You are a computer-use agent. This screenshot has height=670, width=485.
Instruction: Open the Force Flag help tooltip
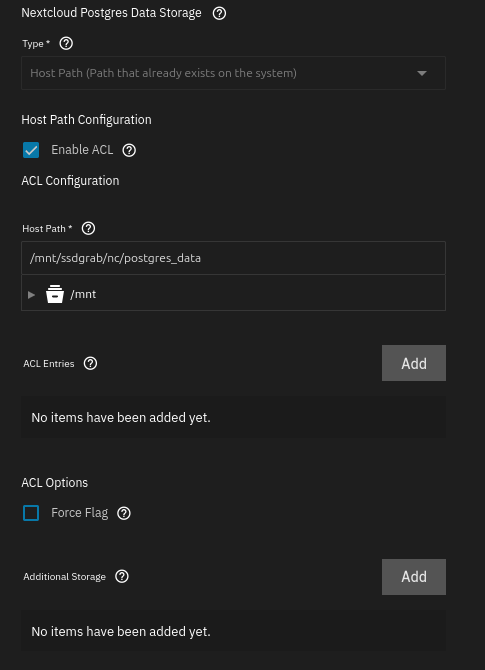click(124, 513)
